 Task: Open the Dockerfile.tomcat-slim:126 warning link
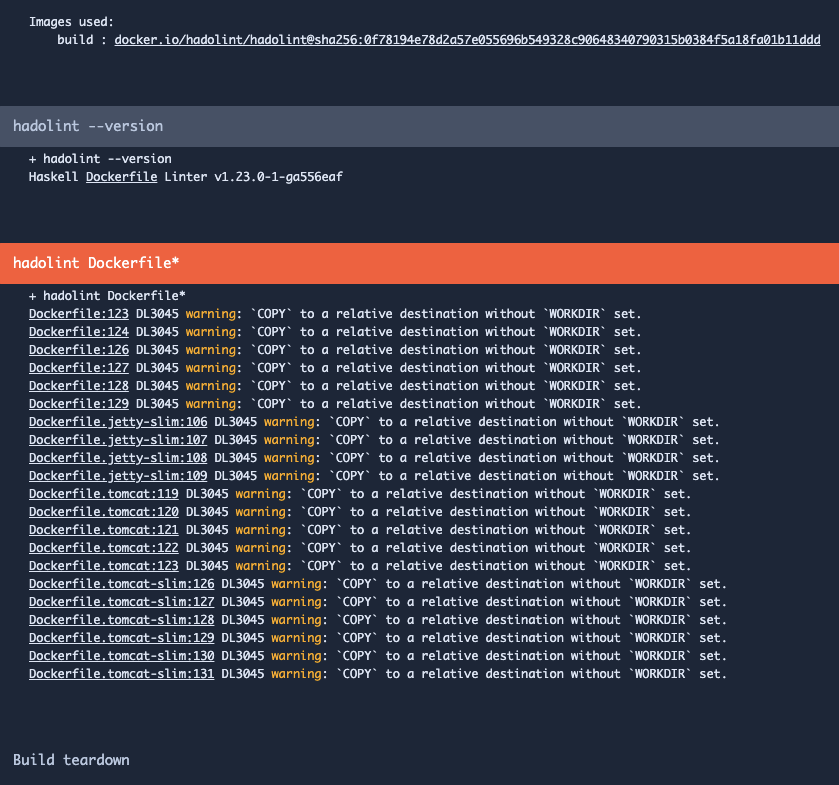[121, 583]
